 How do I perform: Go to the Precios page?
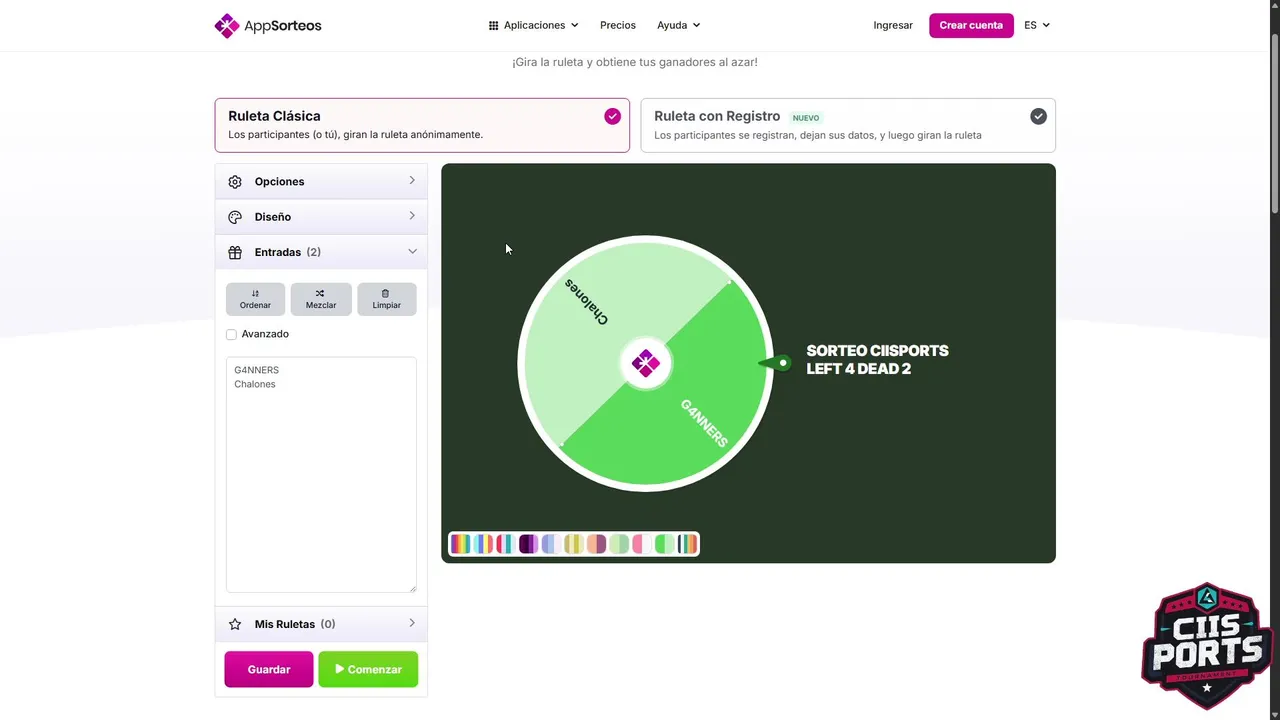(618, 25)
